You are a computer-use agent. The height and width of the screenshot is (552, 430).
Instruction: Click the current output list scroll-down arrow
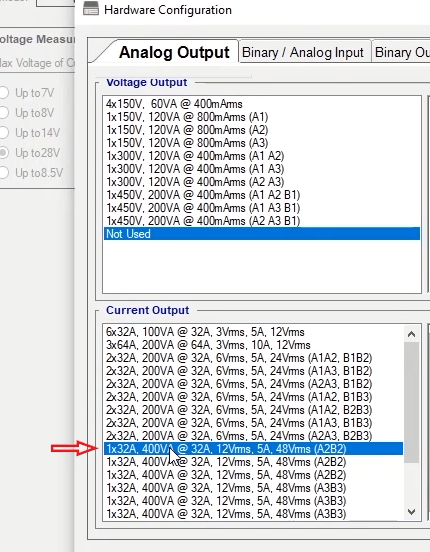click(411, 512)
